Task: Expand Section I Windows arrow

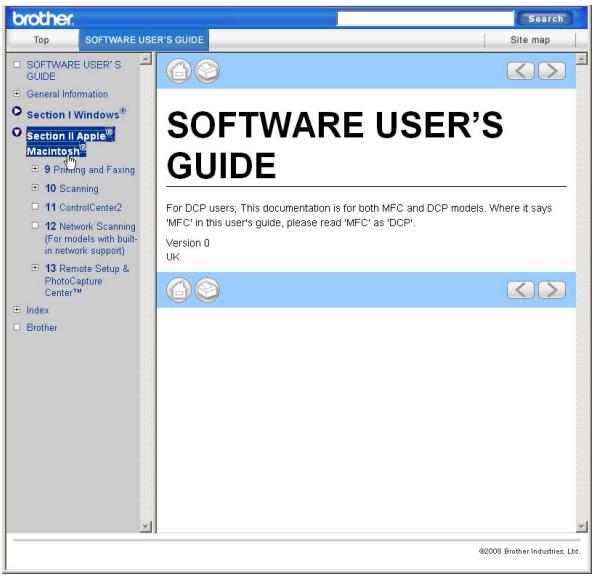Action: 17,111
